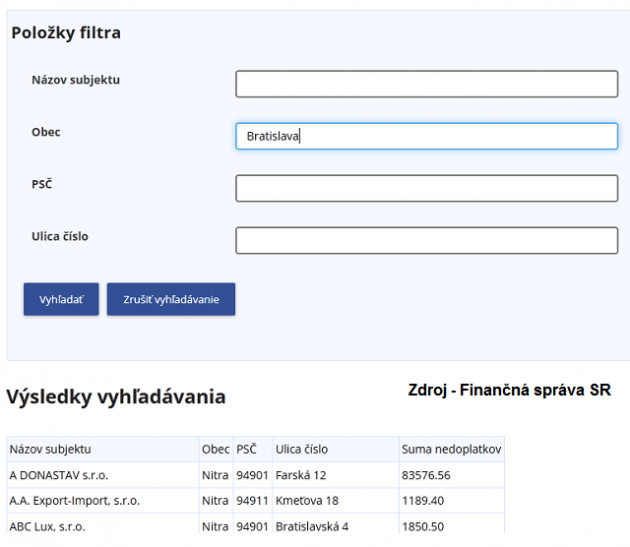Click the Farská 12 address cell
The width and height of the screenshot is (630, 547).
coord(335,475)
